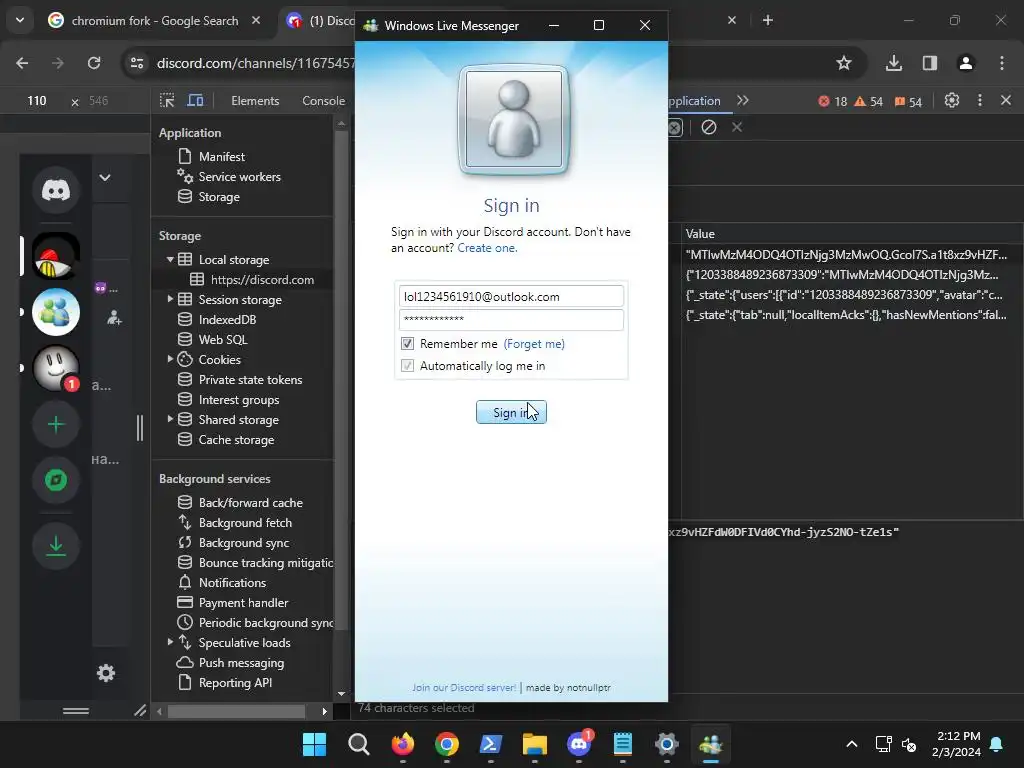The width and height of the screenshot is (1024, 768).
Task: Click the Sign in button
Action: (x=511, y=412)
